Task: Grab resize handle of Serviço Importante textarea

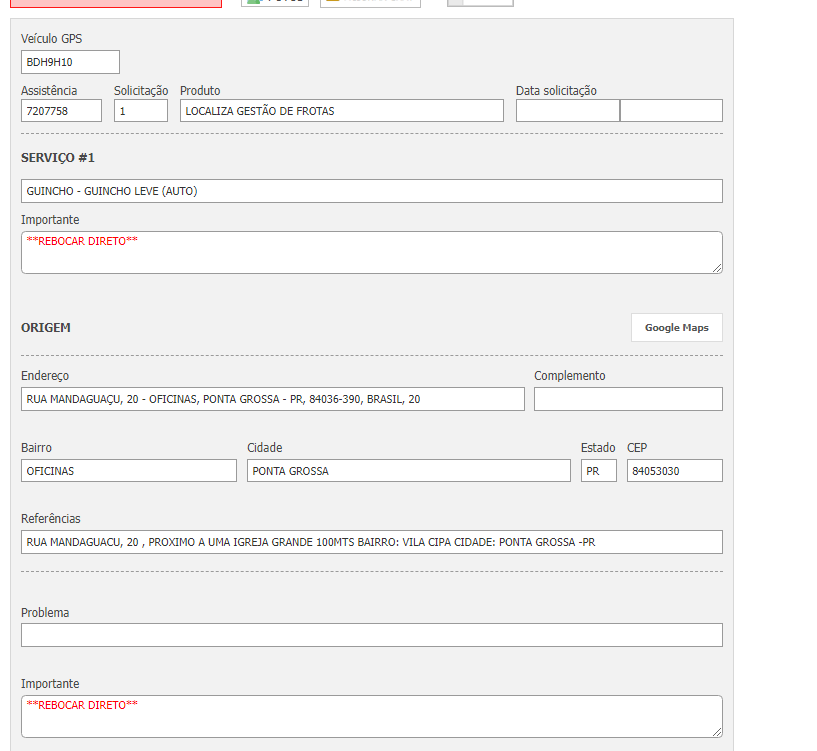Action: pos(717,268)
